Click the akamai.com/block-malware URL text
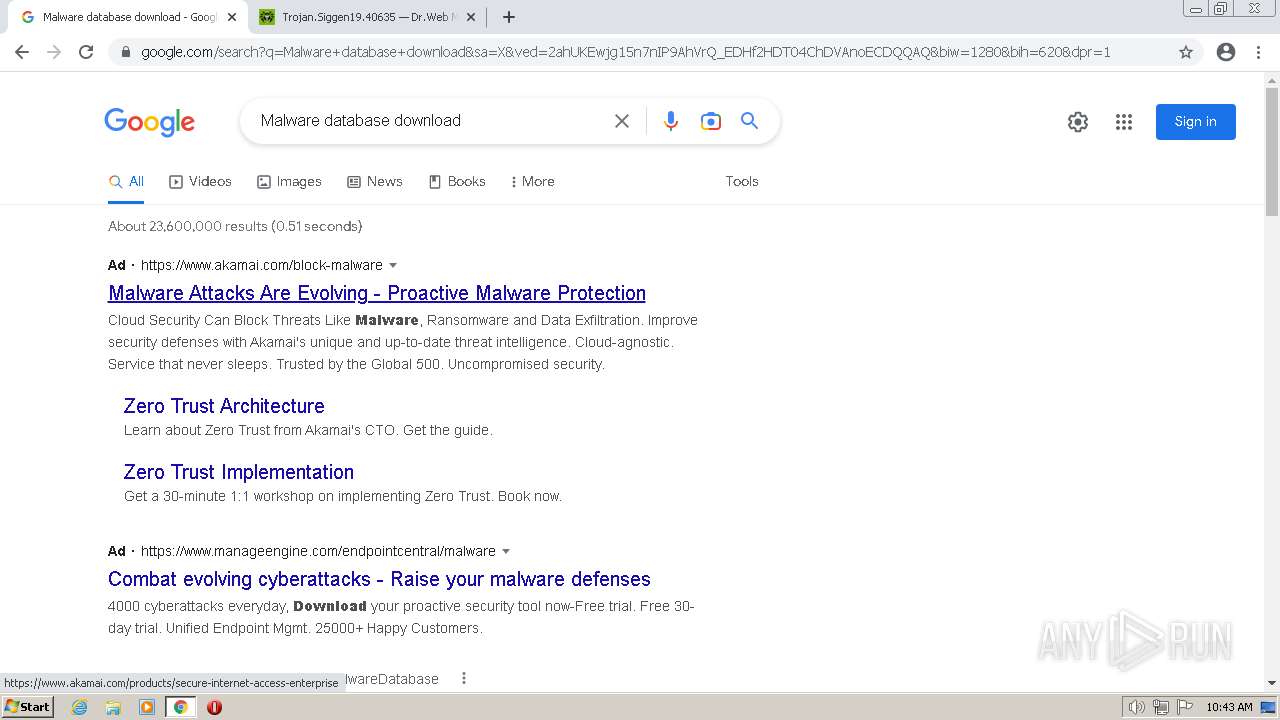 [262, 265]
